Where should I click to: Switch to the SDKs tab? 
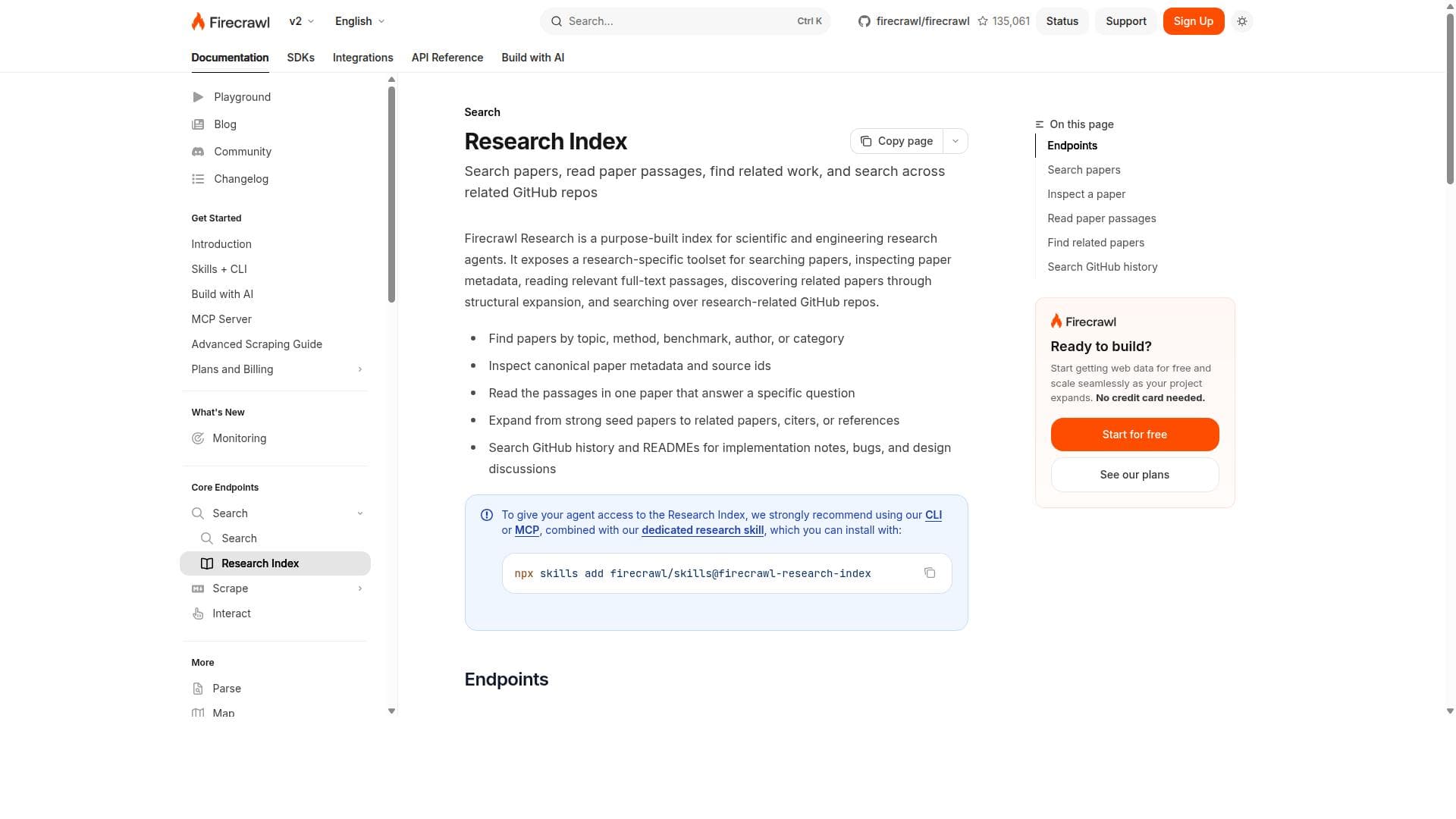click(301, 58)
